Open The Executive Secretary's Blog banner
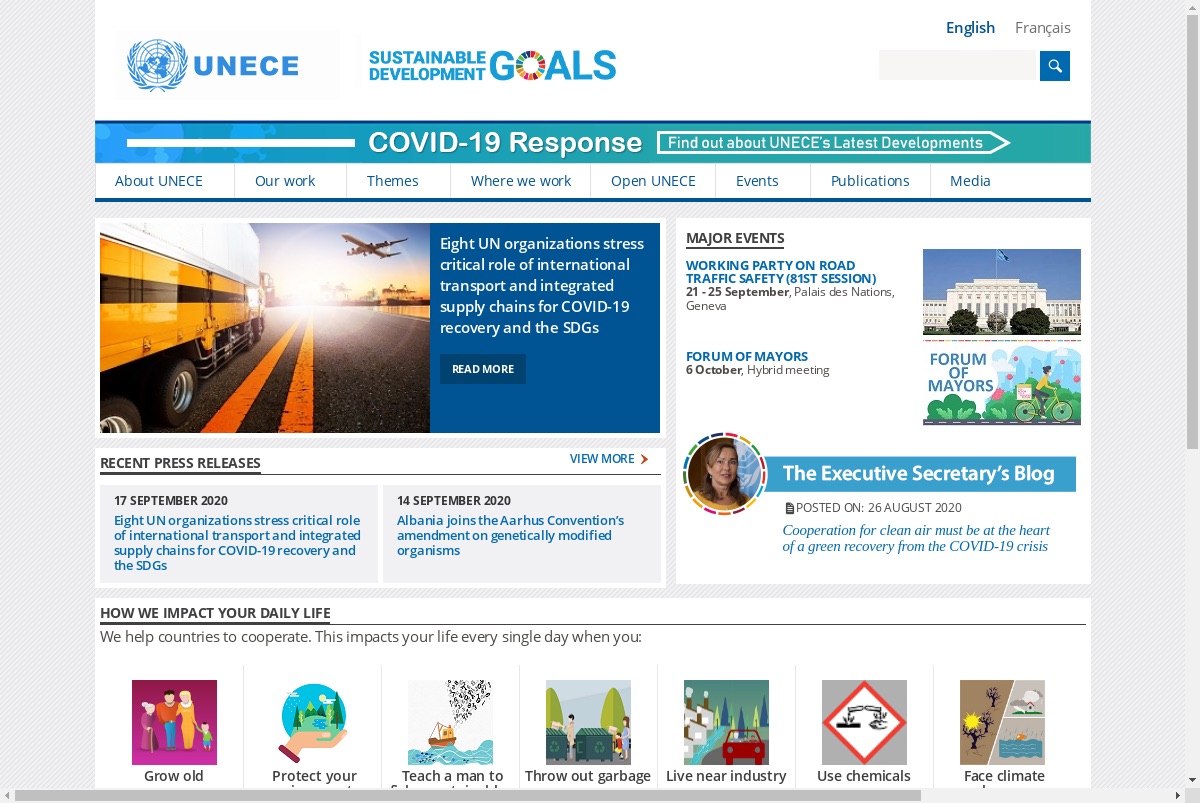The width and height of the screenshot is (1200, 803). 919,474
